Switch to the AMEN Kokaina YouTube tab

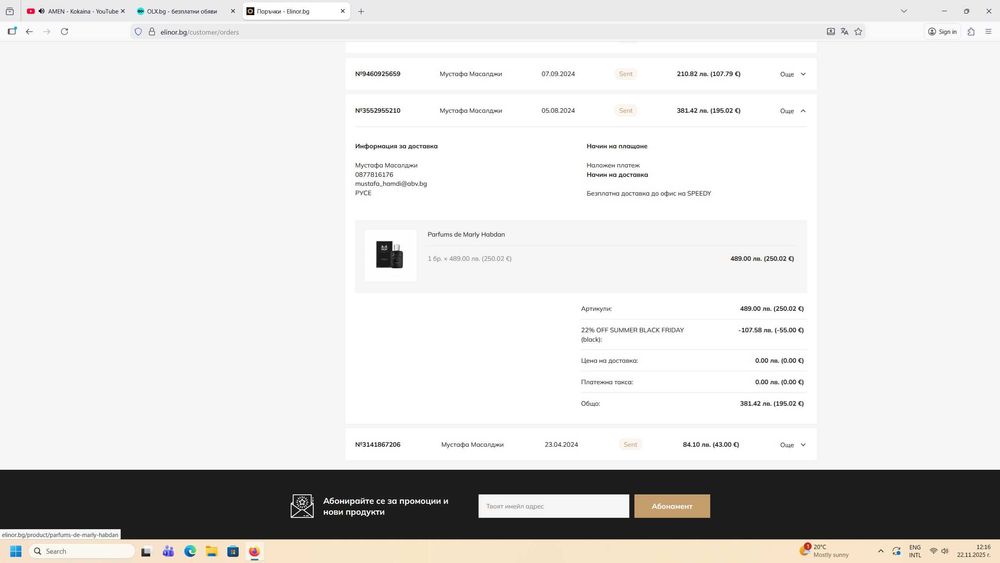pyautogui.click(x=75, y=11)
